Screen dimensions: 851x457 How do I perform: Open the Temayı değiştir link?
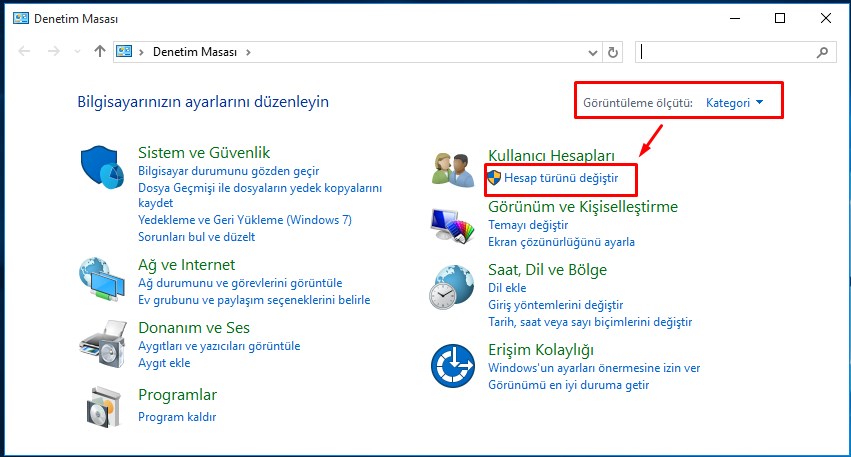coord(521,226)
